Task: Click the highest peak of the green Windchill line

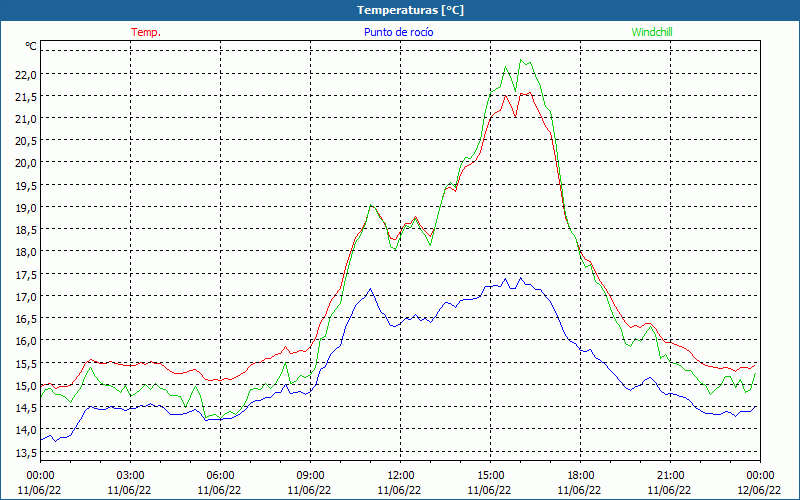Action: click(x=522, y=60)
